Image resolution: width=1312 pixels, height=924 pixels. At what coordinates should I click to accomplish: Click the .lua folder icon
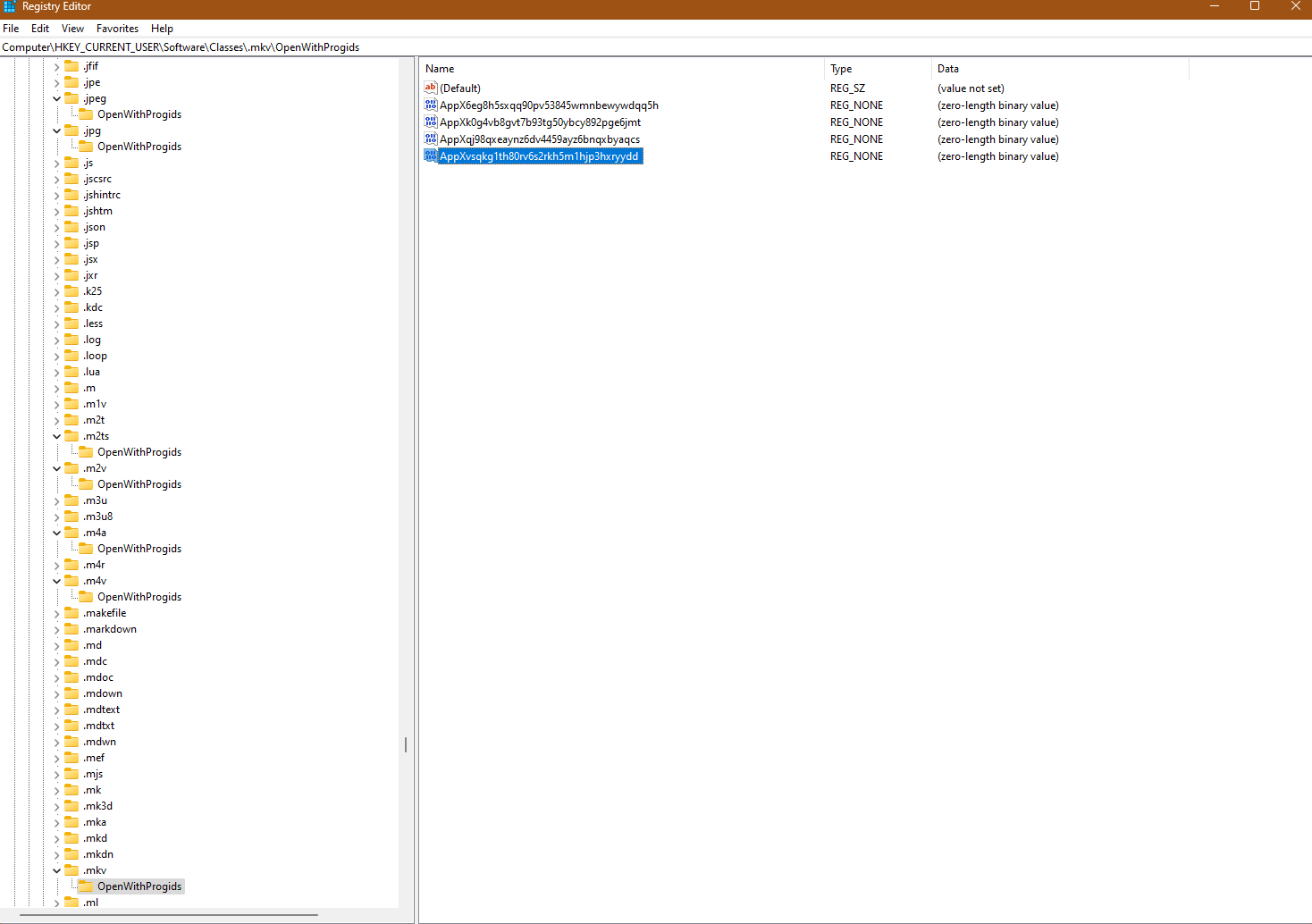71,372
